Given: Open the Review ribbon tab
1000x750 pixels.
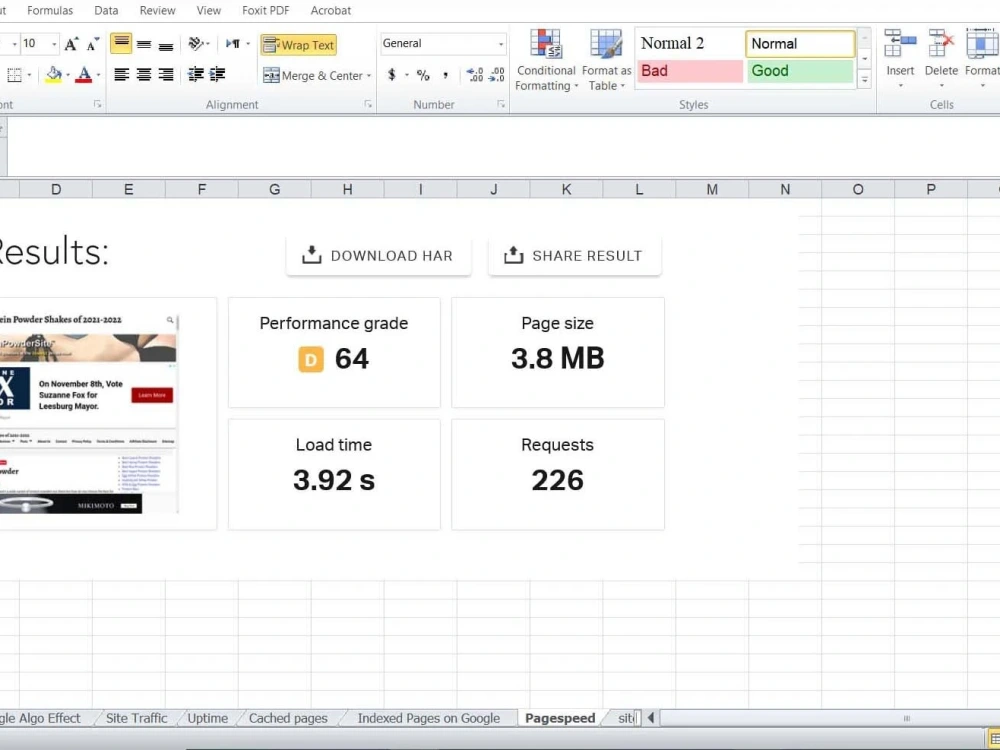Looking at the screenshot, I should (x=158, y=10).
